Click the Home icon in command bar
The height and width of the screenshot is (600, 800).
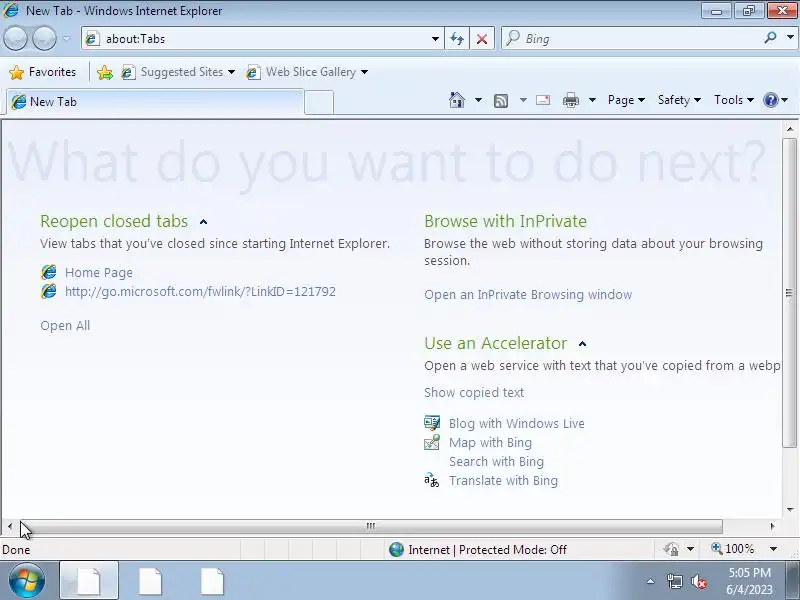point(457,100)
